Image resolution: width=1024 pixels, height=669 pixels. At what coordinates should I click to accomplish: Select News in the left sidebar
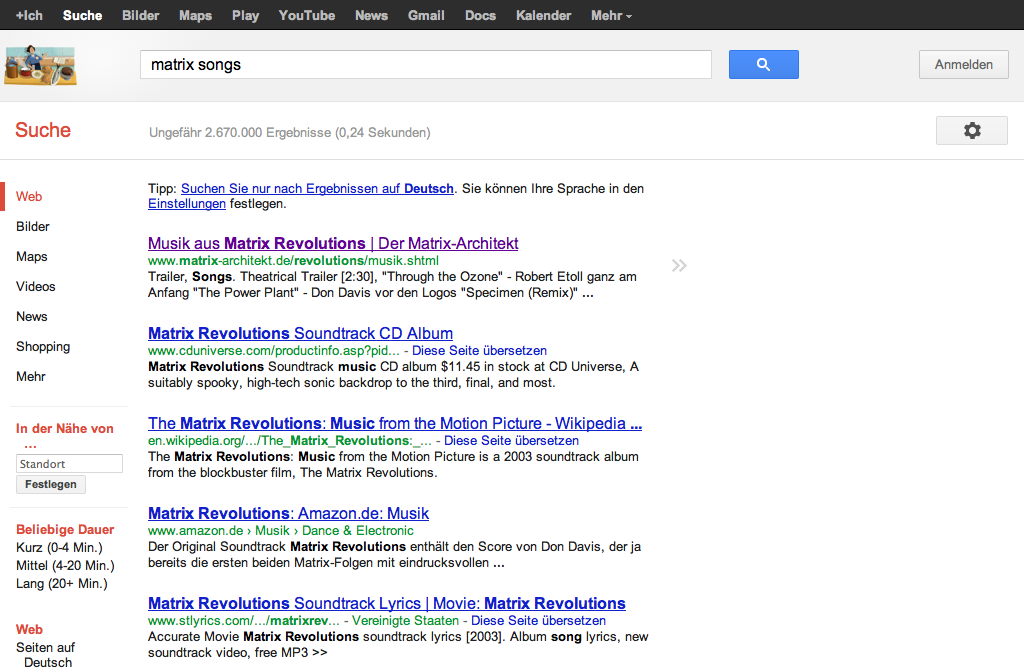(31, 317)
